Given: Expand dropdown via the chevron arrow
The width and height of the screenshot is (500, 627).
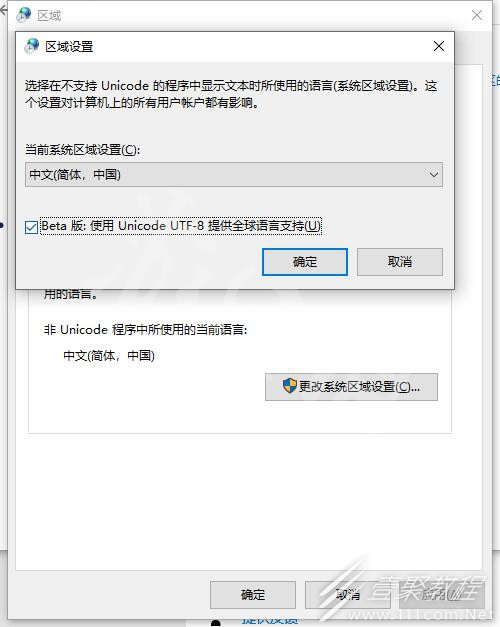Looking at the screenshot, I should tap(433, 175).
